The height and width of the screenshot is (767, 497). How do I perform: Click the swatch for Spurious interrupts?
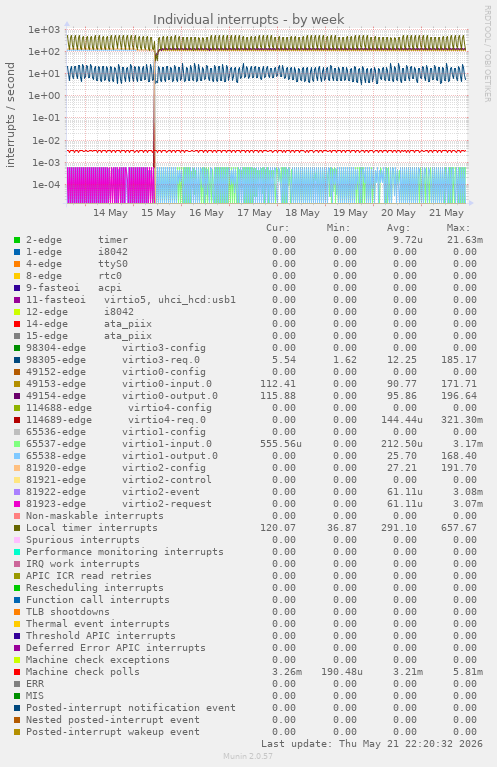tap(17, 540)
